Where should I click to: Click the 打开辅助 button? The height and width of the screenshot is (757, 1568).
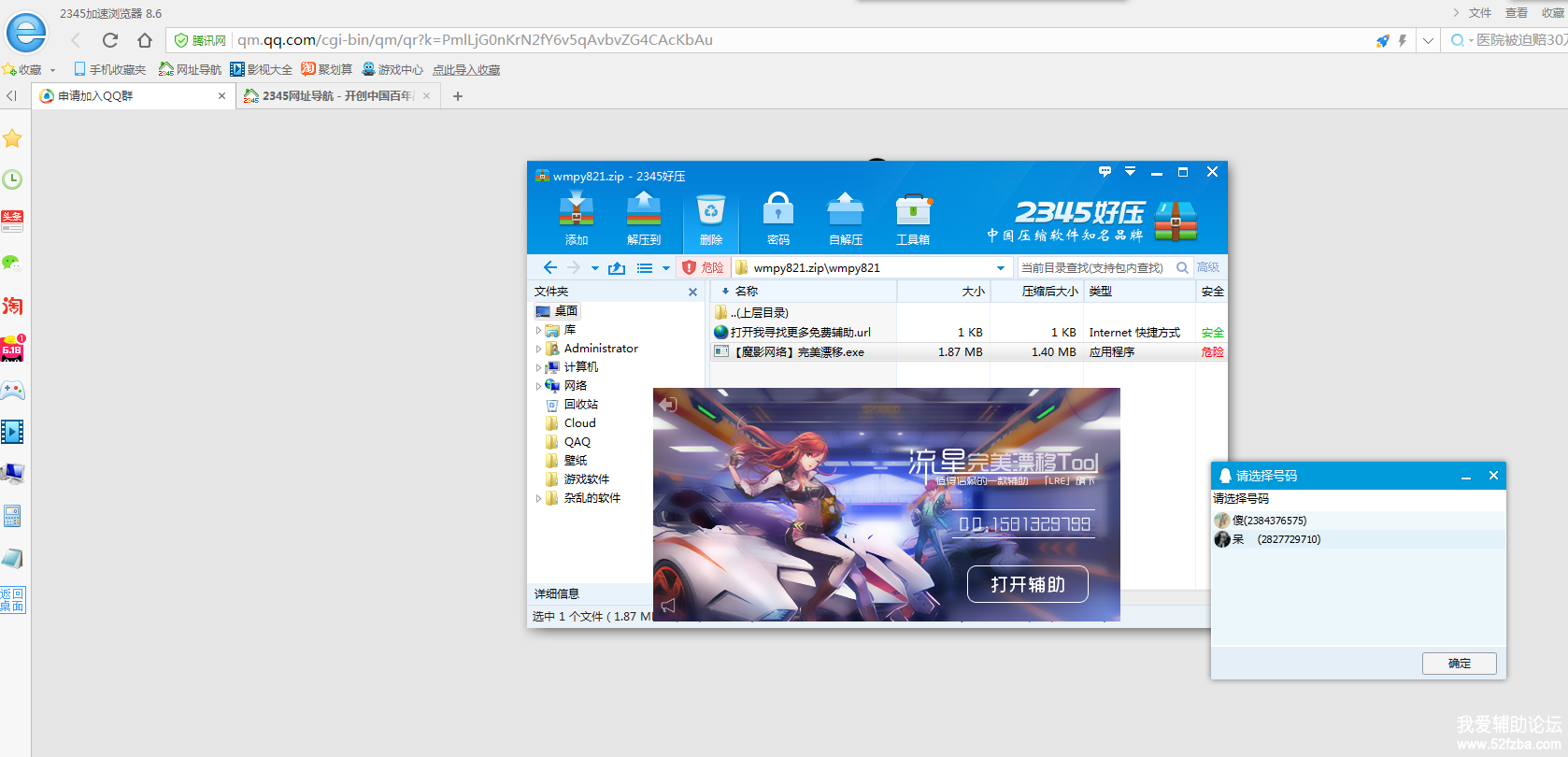pos(1028,584)
